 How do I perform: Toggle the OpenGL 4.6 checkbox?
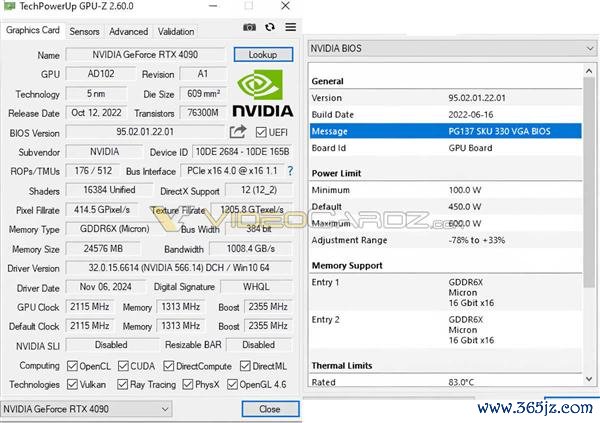(x=232, y=384)
